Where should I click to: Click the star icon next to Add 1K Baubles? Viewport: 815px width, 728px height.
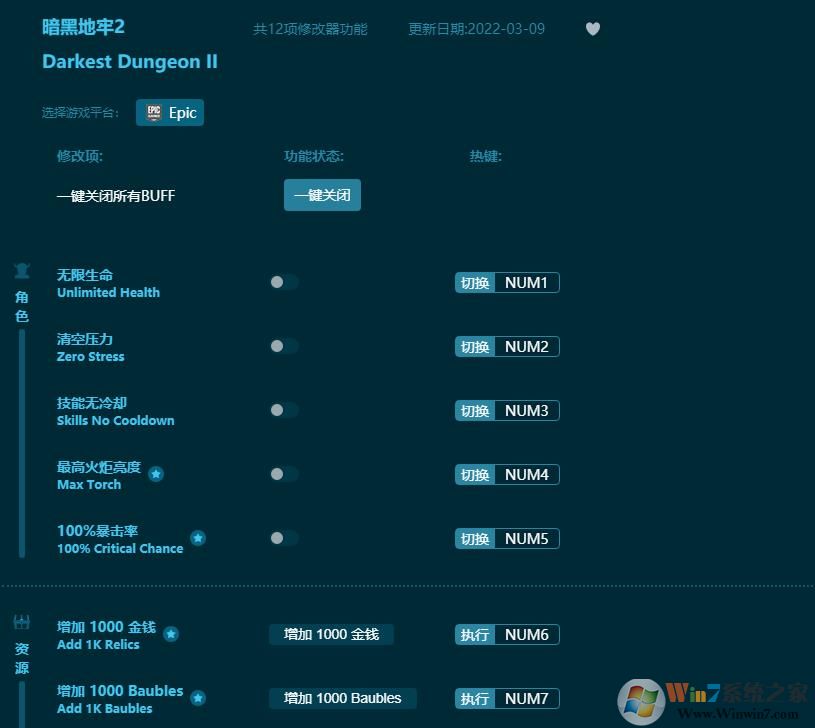(197, 699)
